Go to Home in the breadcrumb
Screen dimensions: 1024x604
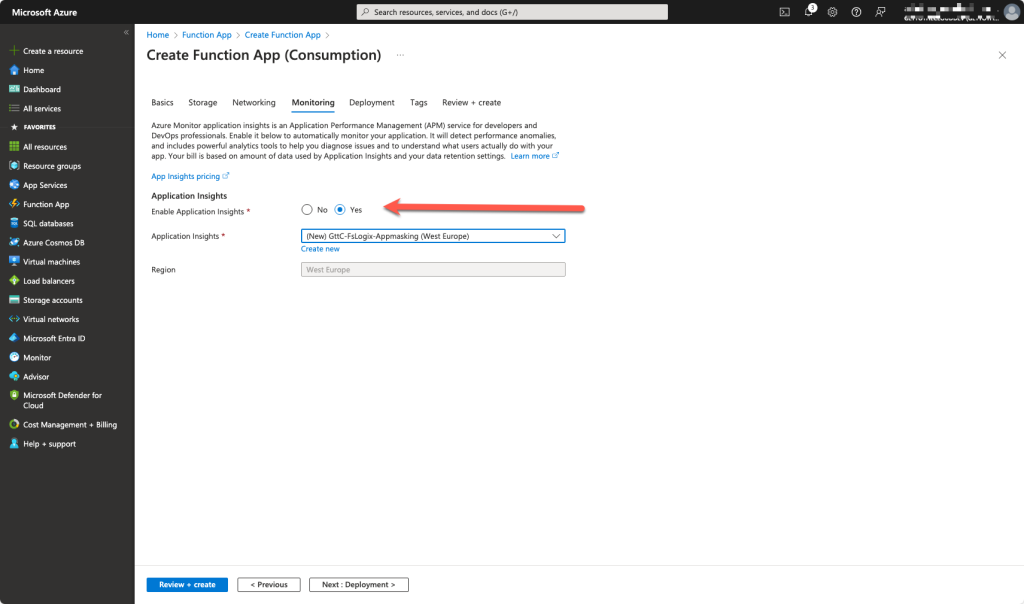click(157, 35)
